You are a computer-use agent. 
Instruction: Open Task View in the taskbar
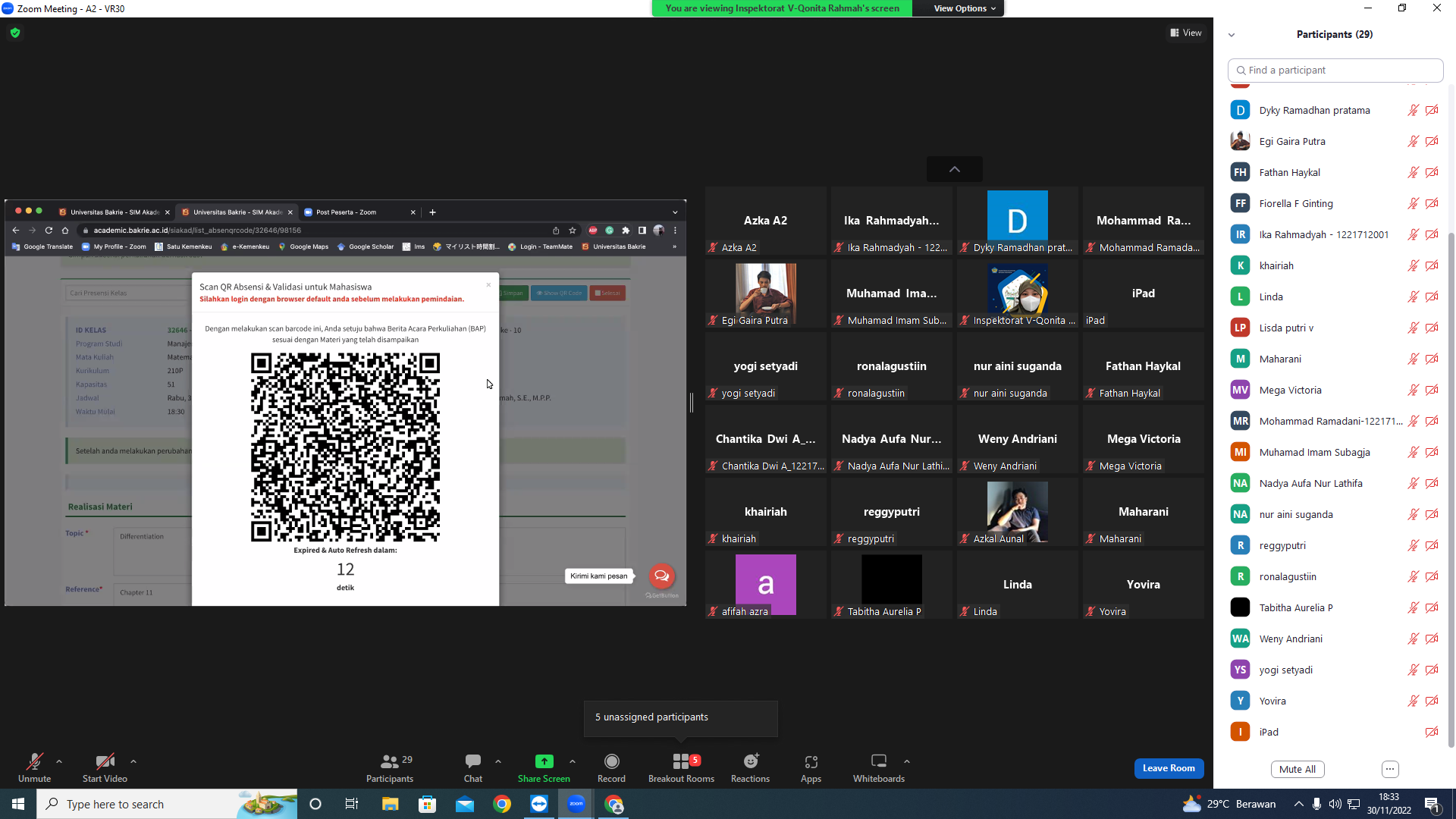(x=352, y=804)
